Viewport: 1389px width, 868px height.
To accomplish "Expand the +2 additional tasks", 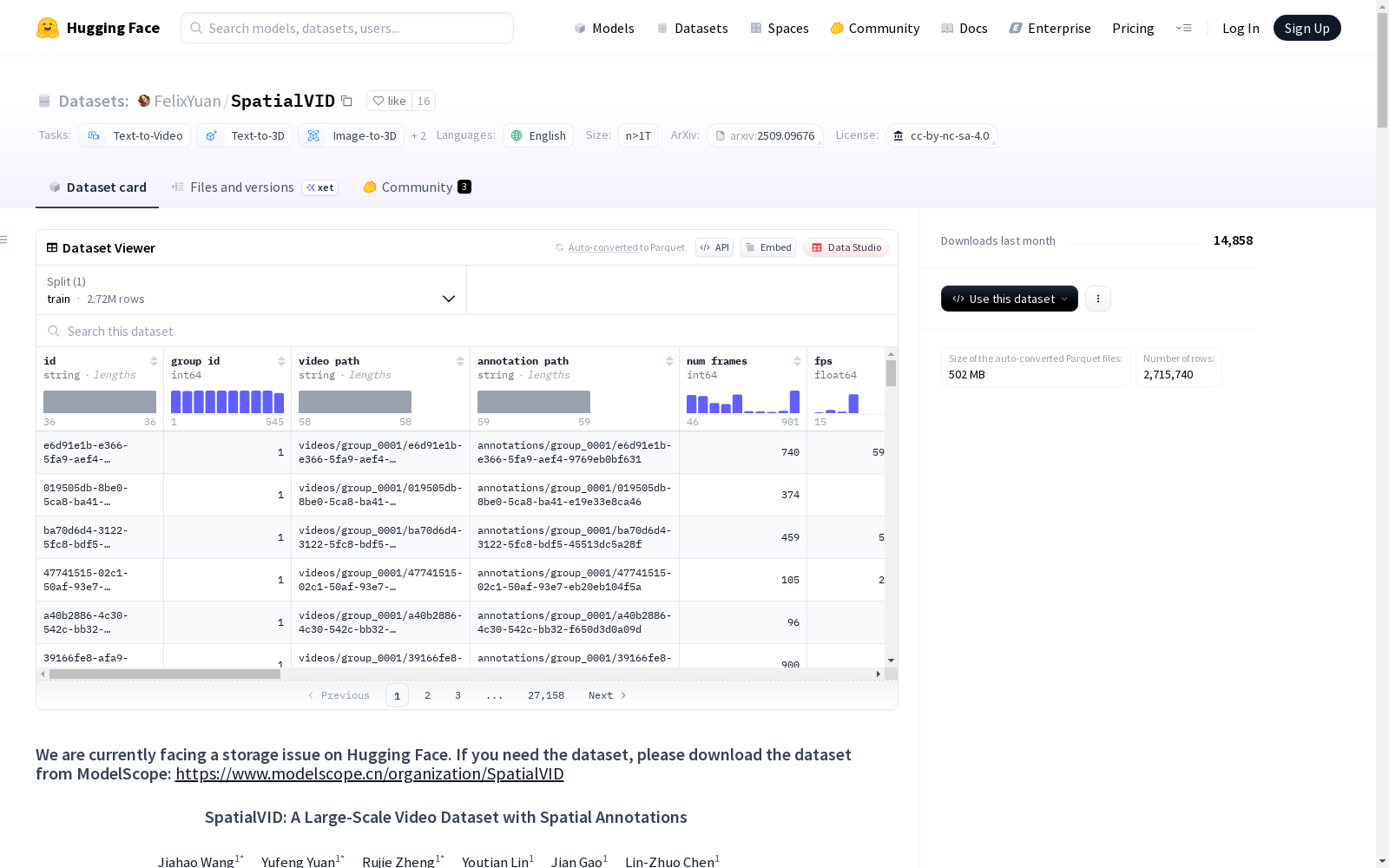I will pyautogui.click(x=418, y=135).
